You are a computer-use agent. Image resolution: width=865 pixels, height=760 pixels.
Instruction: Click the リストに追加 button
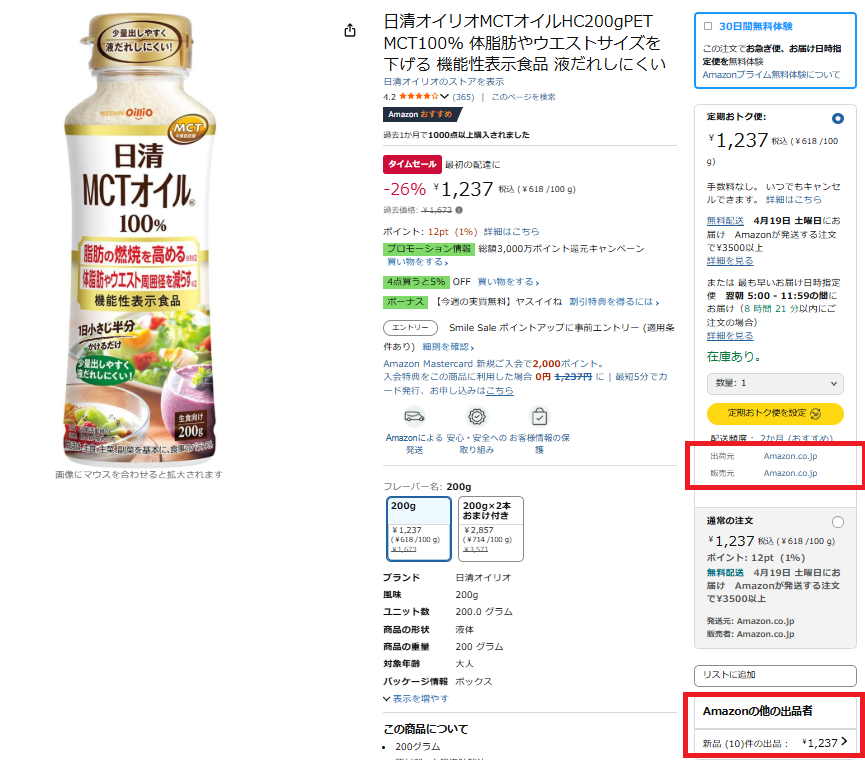(775, 675)
